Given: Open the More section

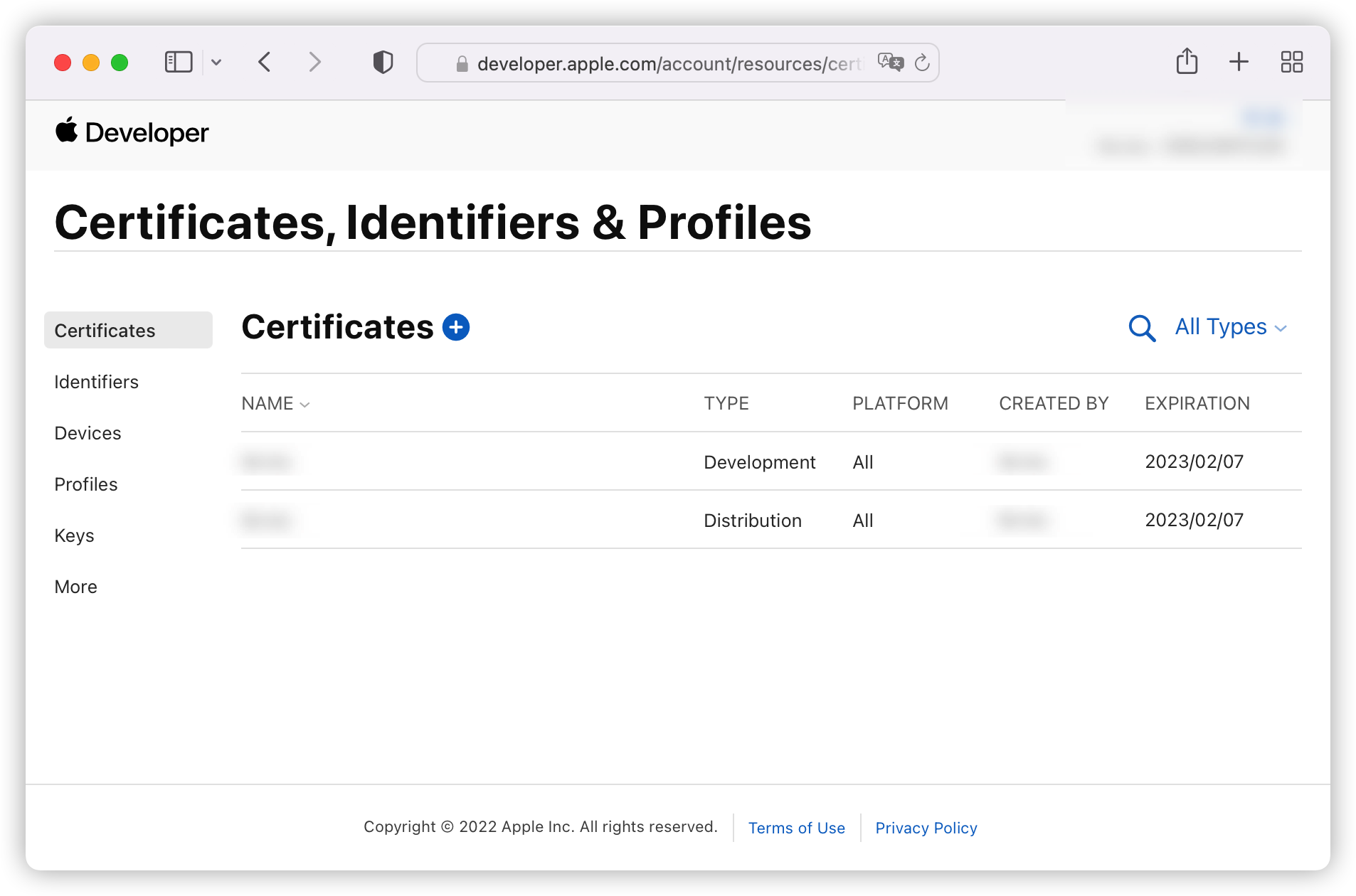Looking at the screenshot, I should [76, 587].
